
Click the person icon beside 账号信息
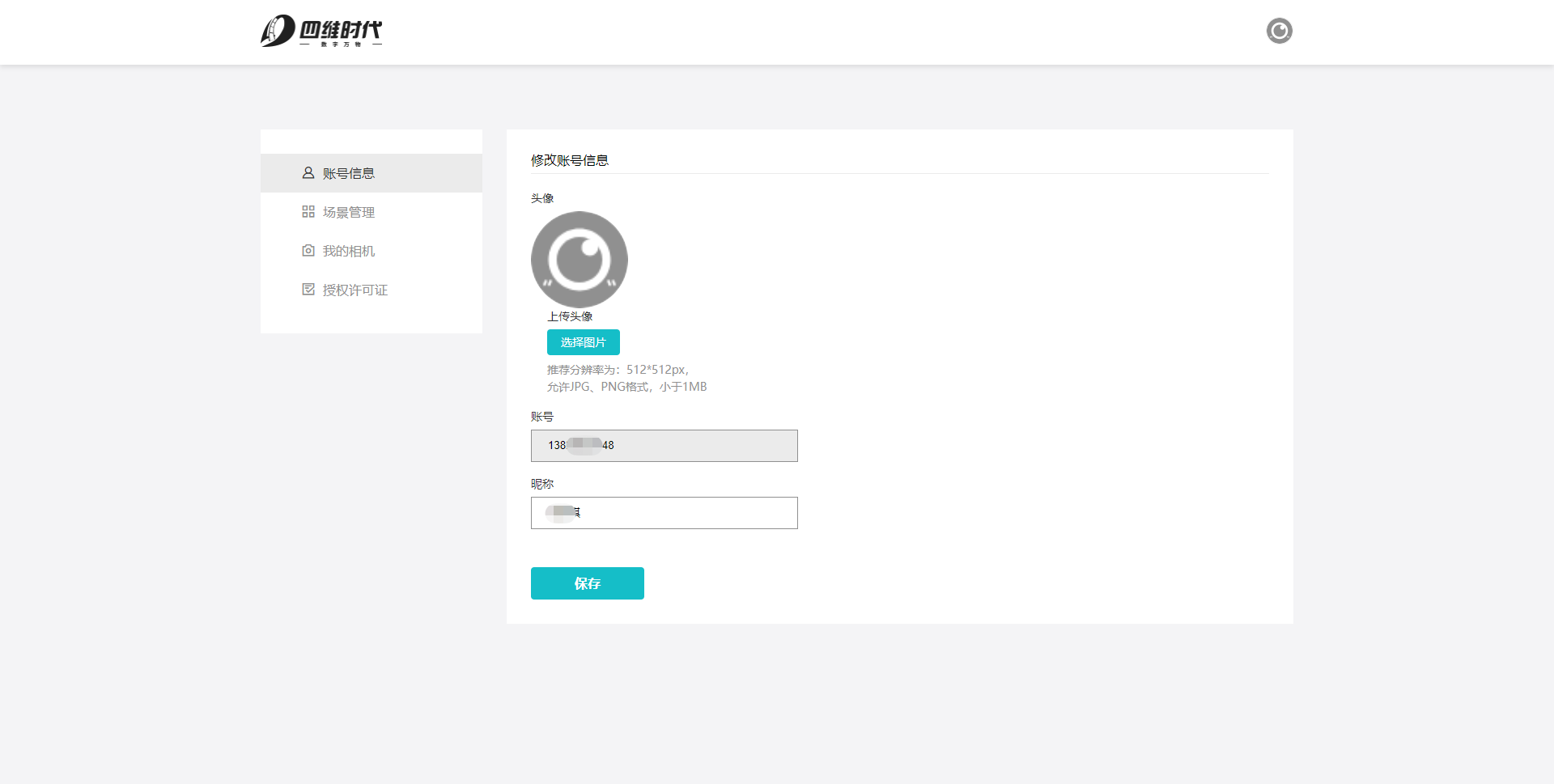coord(308,173)
